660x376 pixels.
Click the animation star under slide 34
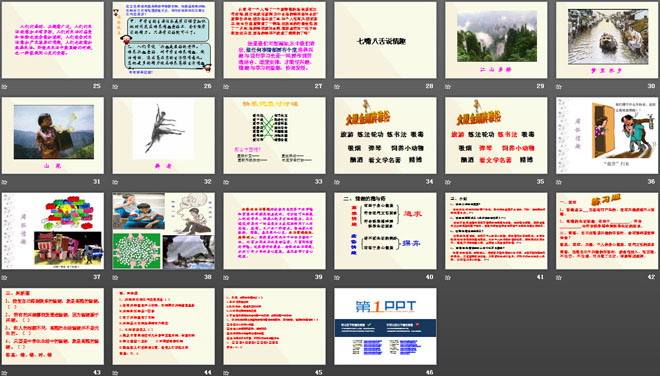tap(337, 182)
